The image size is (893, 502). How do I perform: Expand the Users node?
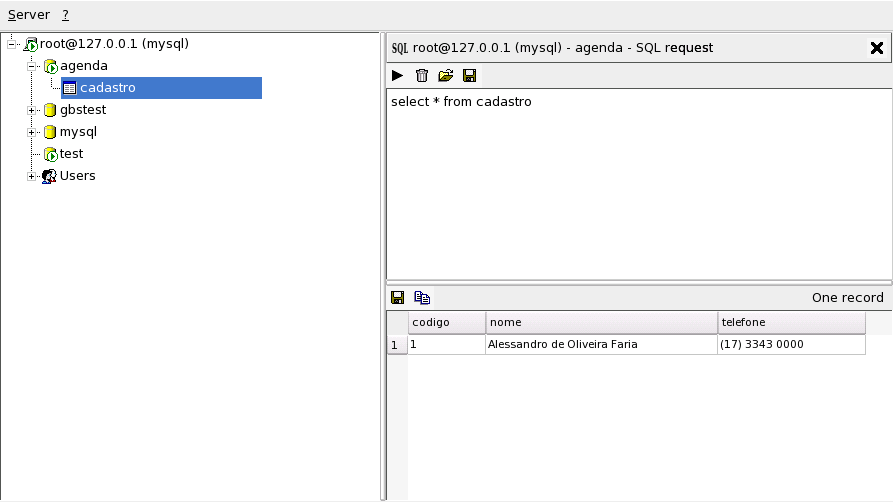pyautogui.click(x=31, y=176)
